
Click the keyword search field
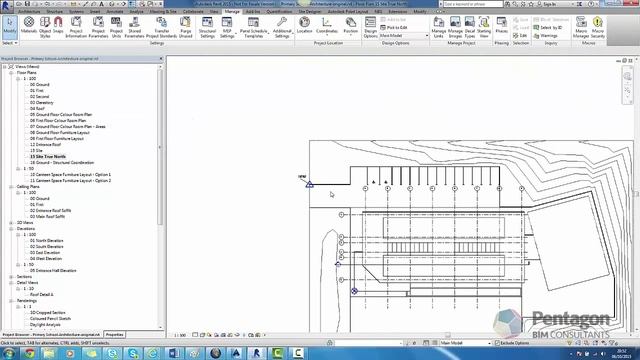(473, 4)
